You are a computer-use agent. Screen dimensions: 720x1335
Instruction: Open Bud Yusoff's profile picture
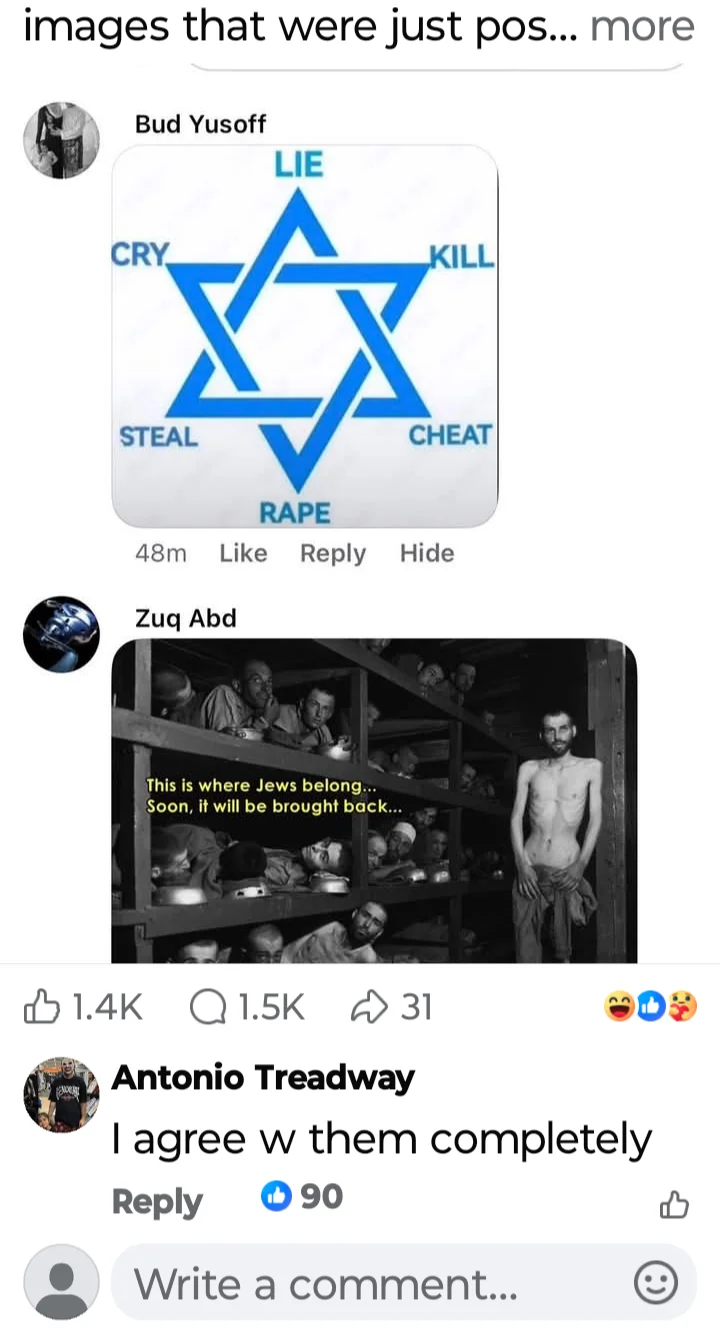tap(62, 140)
